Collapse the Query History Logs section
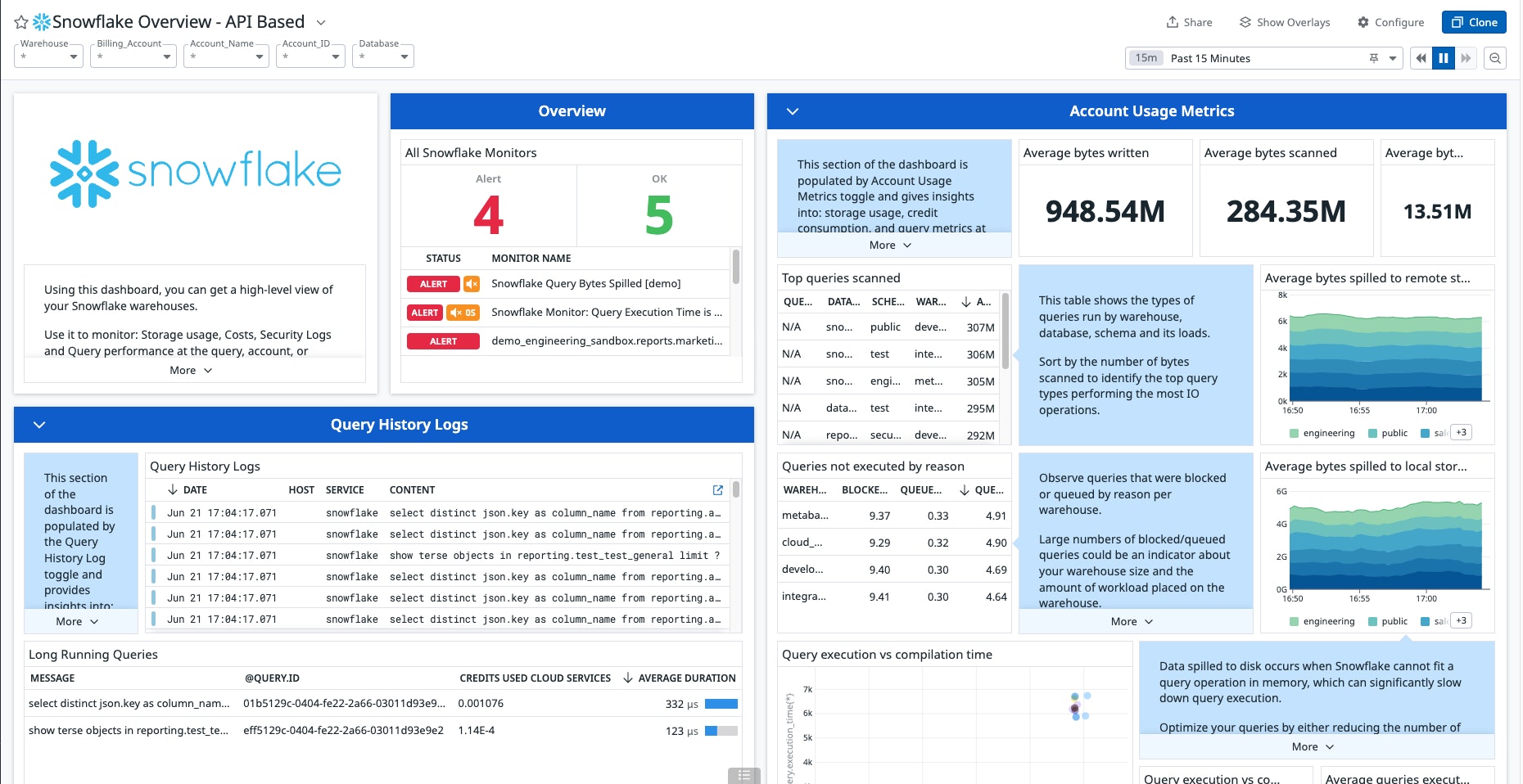 coord(39,425)
